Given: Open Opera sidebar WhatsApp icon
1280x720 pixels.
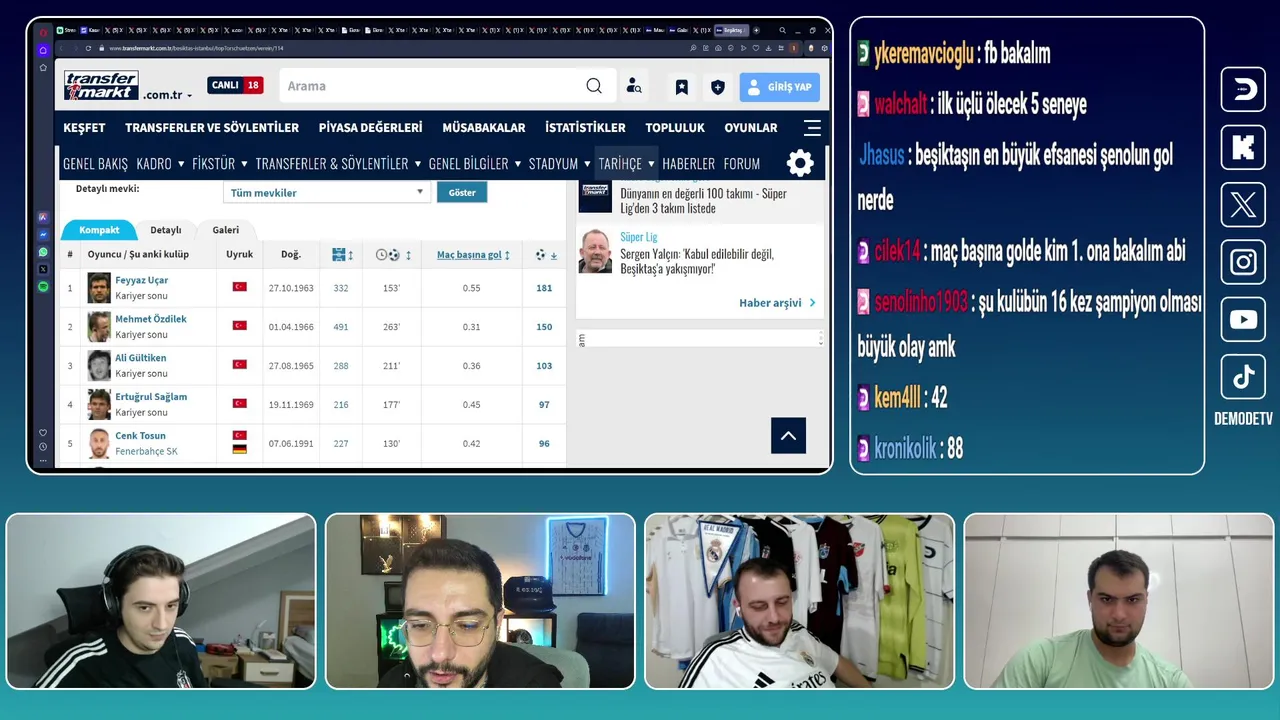Looking at the screenshot, I should [x=43, y=252].
